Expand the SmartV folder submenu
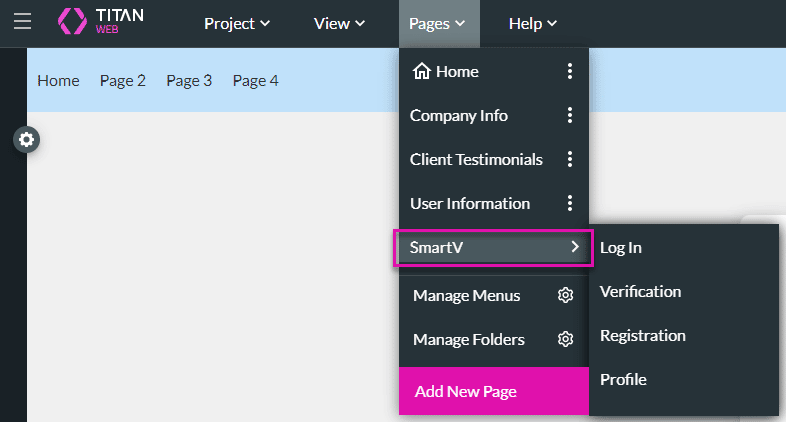 tap(493, 247)
